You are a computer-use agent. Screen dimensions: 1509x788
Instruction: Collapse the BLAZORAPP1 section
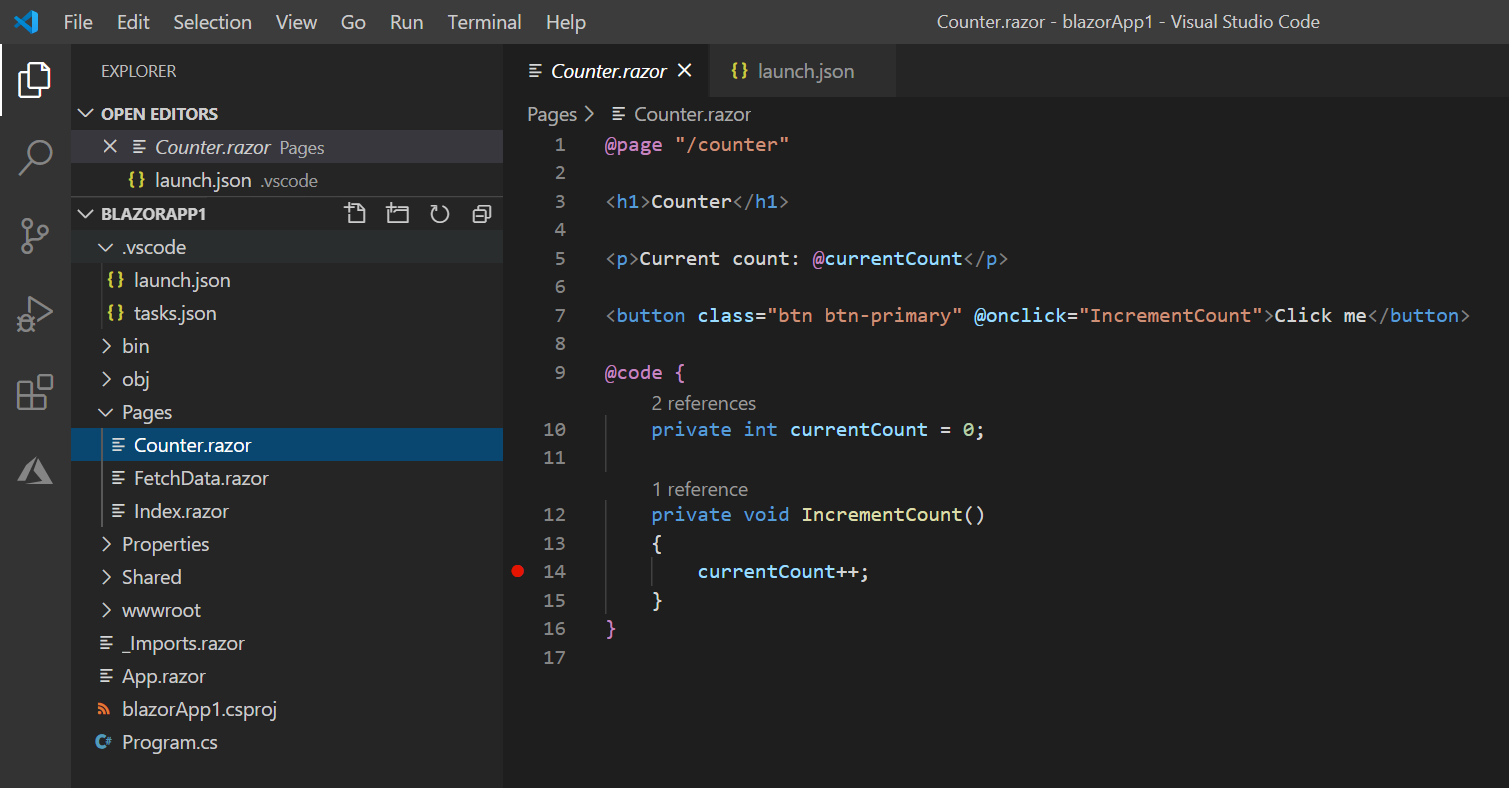coord(86,214)
